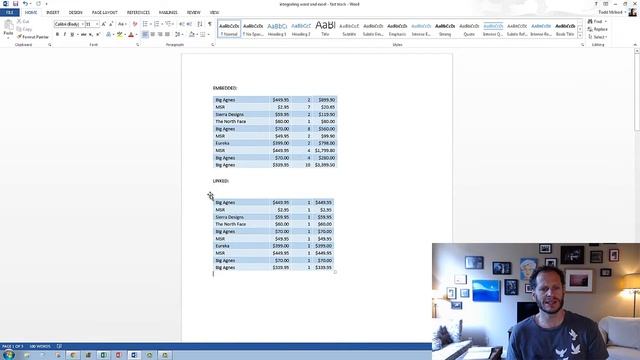Sort the selected paragraphs
Screen dimensions: 640x360
pos(200,24)
